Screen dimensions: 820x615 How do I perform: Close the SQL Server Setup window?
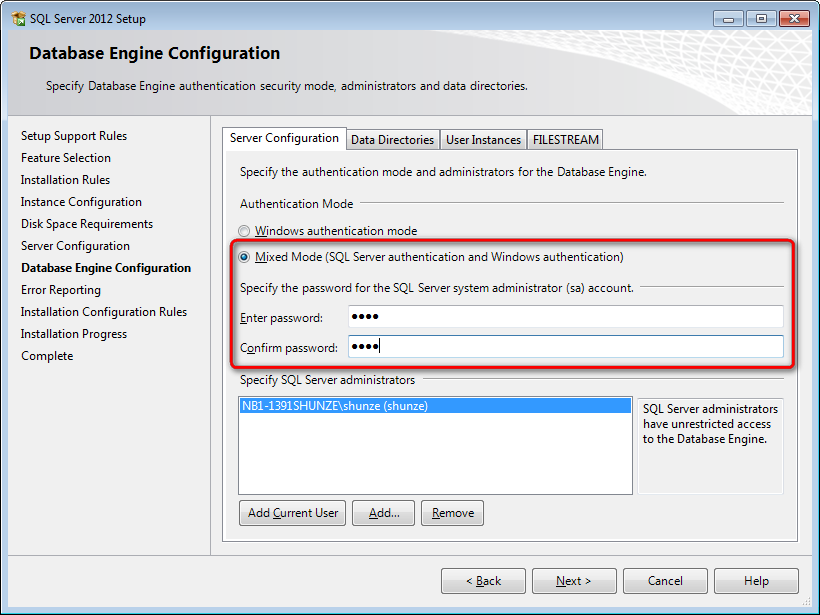[794, 19]
